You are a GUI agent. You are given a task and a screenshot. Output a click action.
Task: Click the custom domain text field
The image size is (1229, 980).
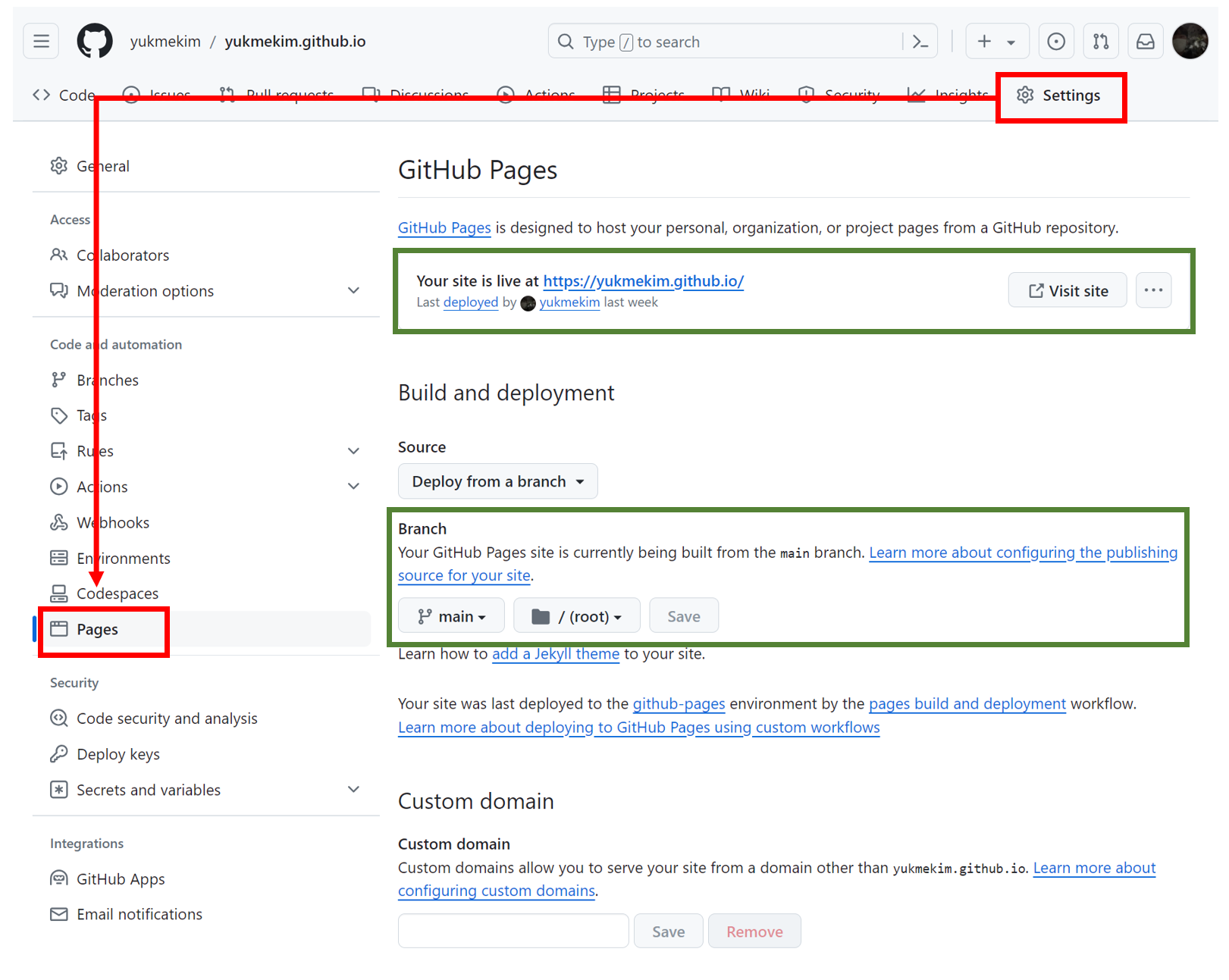click(513, 931)
